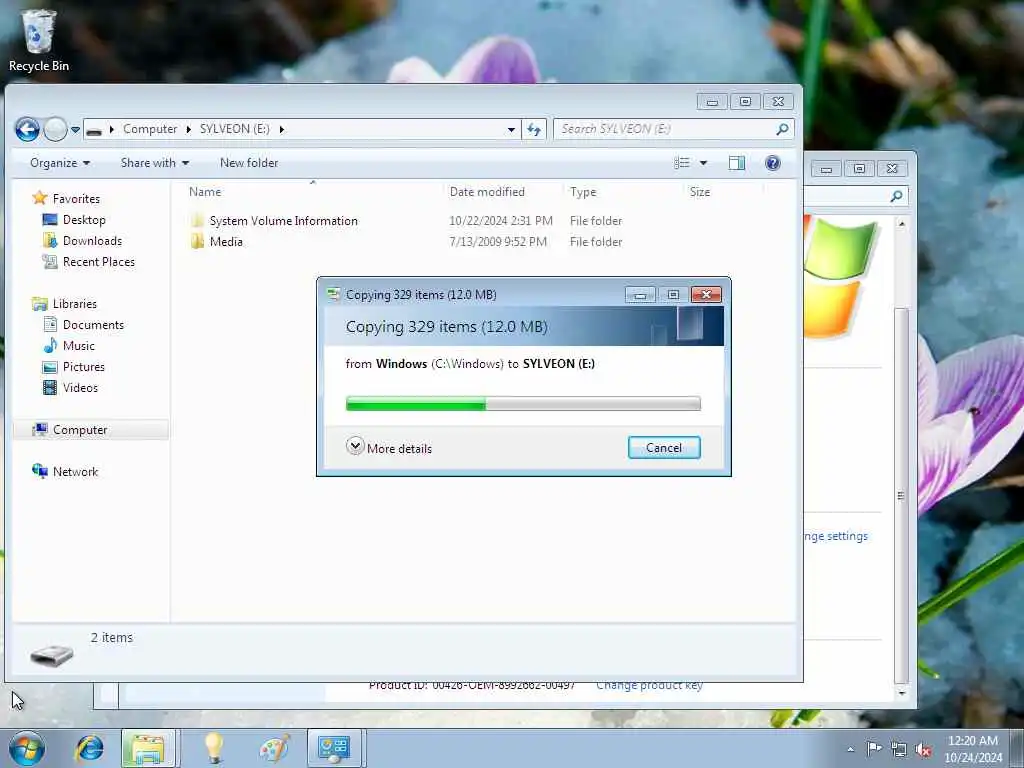Viewport: 1024px width, 768px height.
Task: Open the Windows Start menu
Action: (x=27, y=748)
